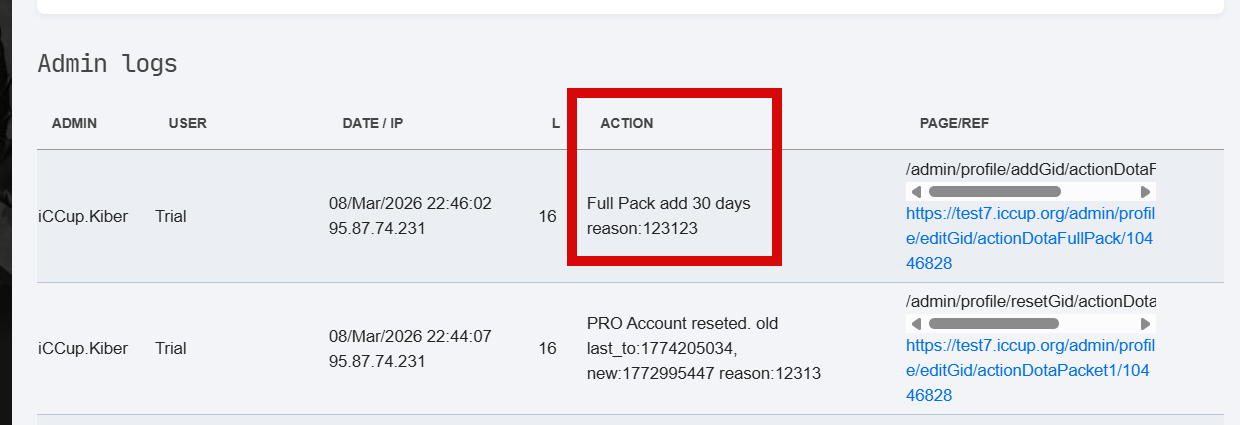Click the 22:46:02 timestamp entry

coord(410,204)
